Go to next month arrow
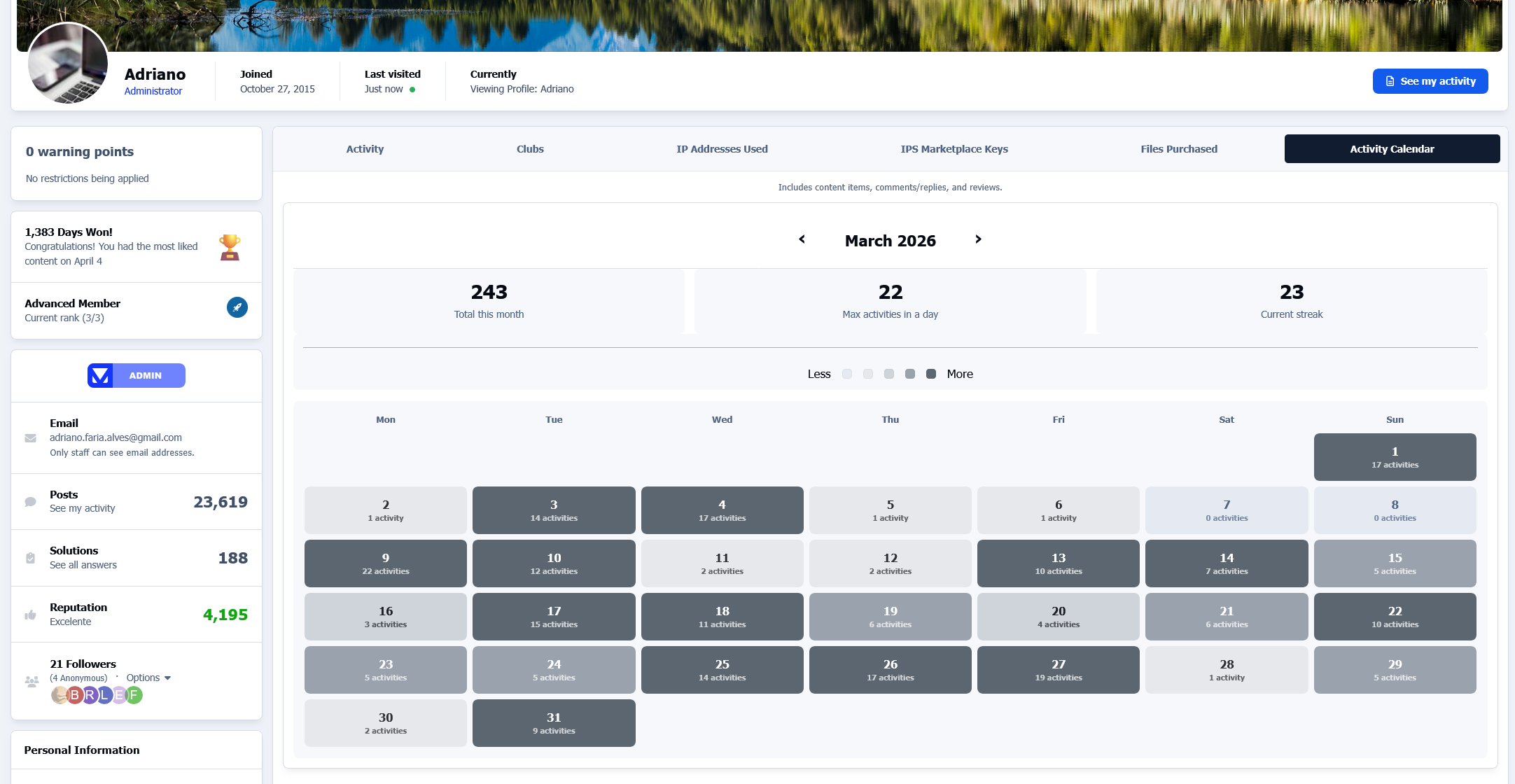 (x=978, y=239)
